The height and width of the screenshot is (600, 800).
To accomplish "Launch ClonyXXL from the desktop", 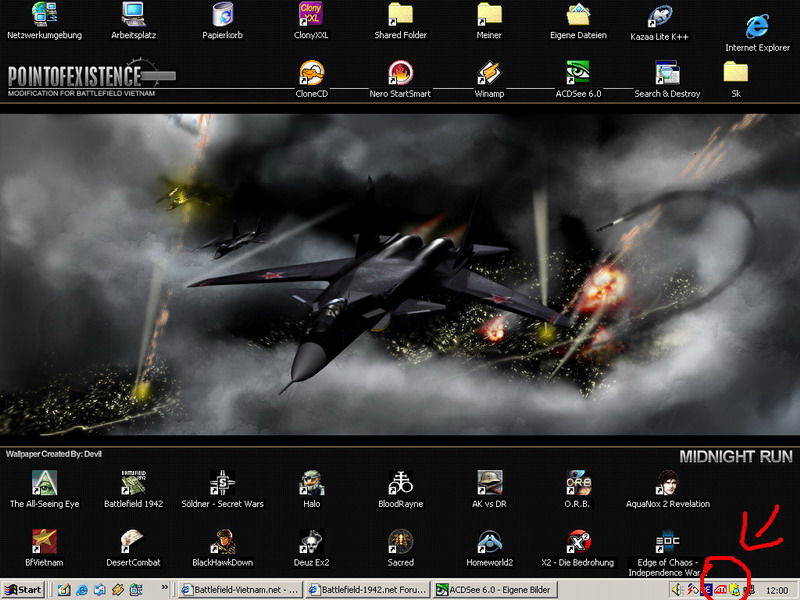I will point(311,21).
